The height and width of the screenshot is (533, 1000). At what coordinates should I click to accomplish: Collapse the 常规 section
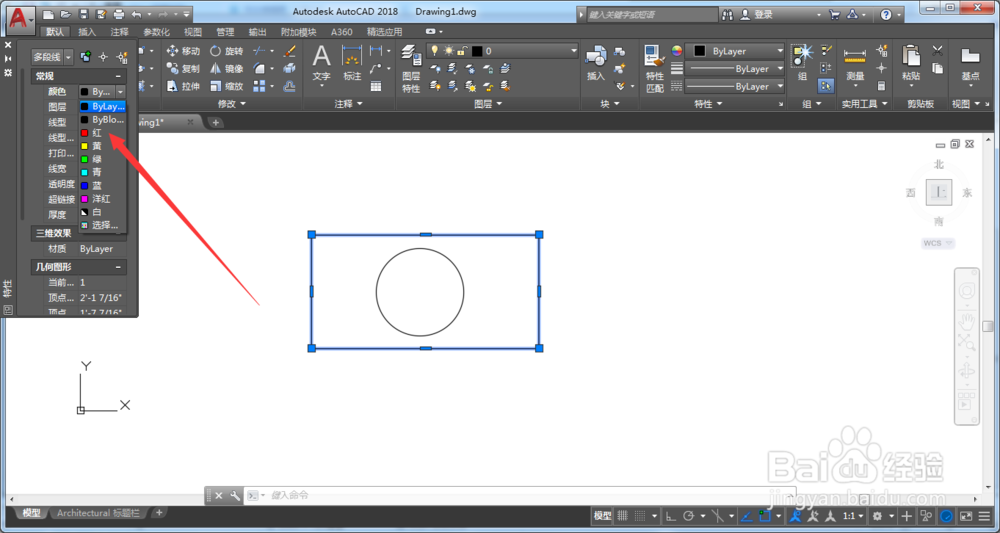click(117, 76)
